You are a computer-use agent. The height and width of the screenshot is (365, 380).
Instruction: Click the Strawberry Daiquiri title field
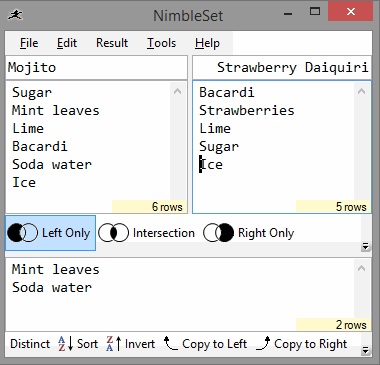(282, 68)
